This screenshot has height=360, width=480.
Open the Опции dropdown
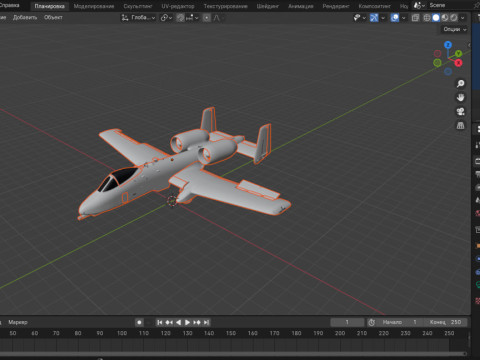click(x=455, y=29)
